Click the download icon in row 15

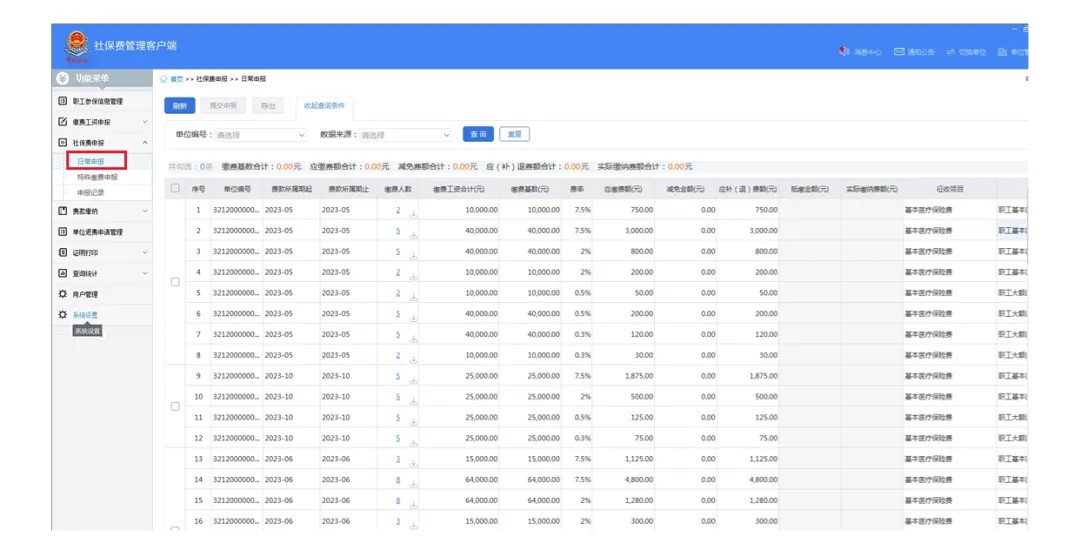point(413,504)
